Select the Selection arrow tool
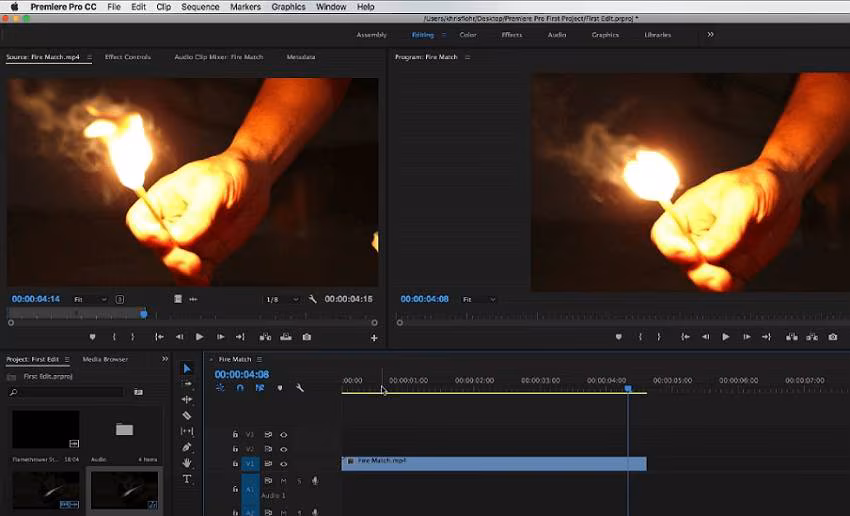The width and height of the screenshot is (850, 516). [187, 369]
